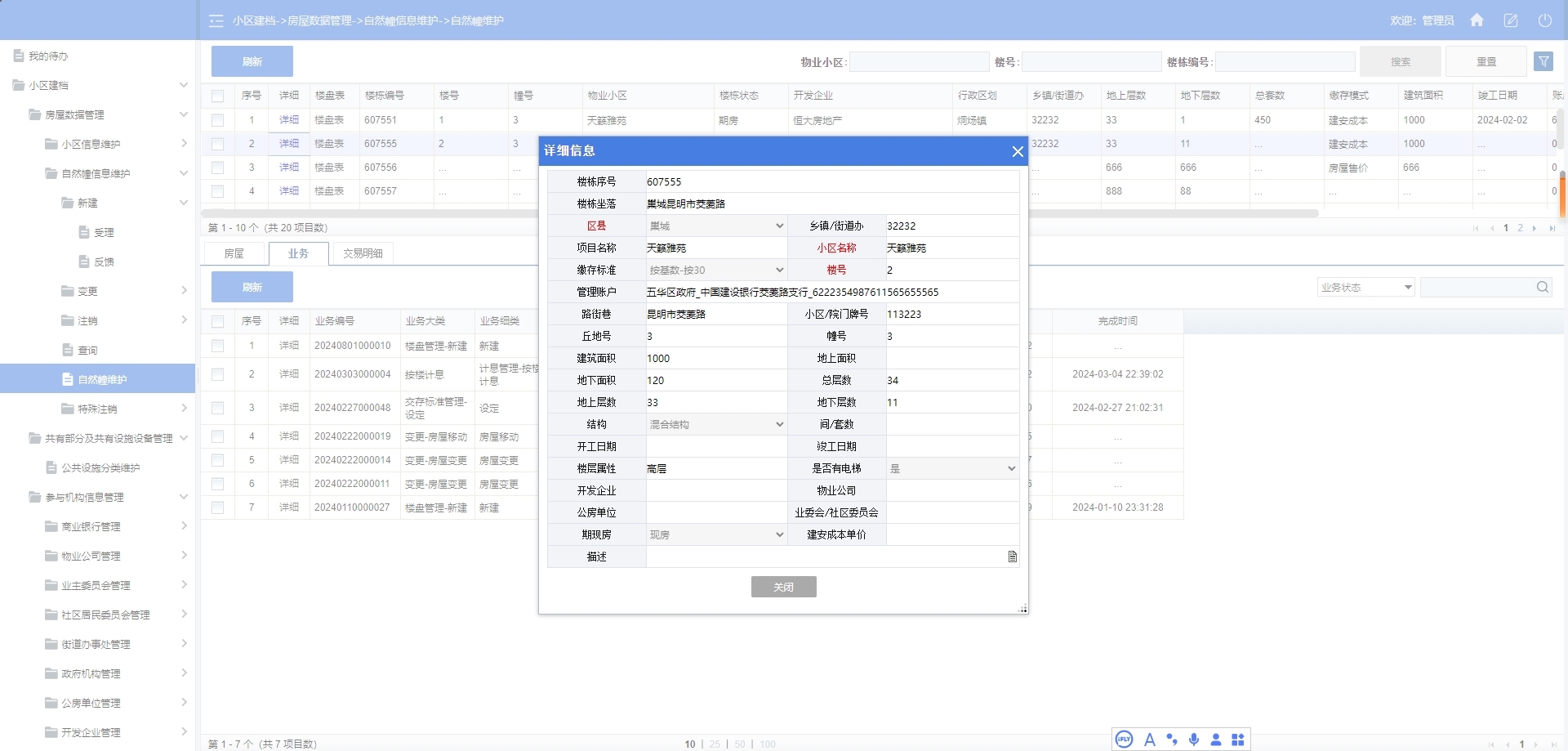Image resolution: width=1568 pixels, height=751 pixels.
Task: Check the row for 业务编号 20240801000010
Action: click(x=217, y=346)
